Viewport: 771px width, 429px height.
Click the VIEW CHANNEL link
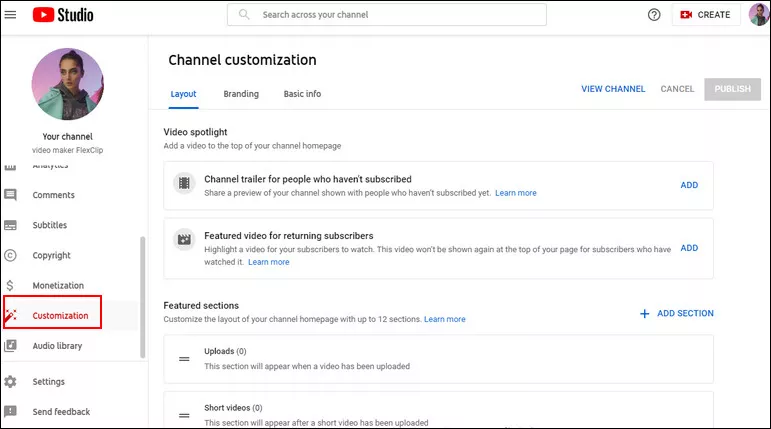coord(613,89)
